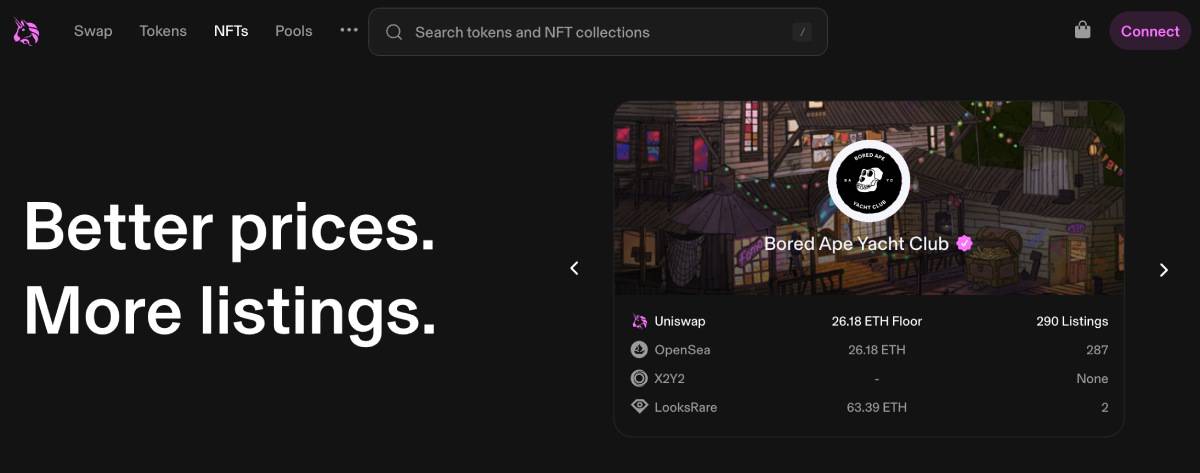Show the previous collection with left arrow

click(x=574, y=268)
